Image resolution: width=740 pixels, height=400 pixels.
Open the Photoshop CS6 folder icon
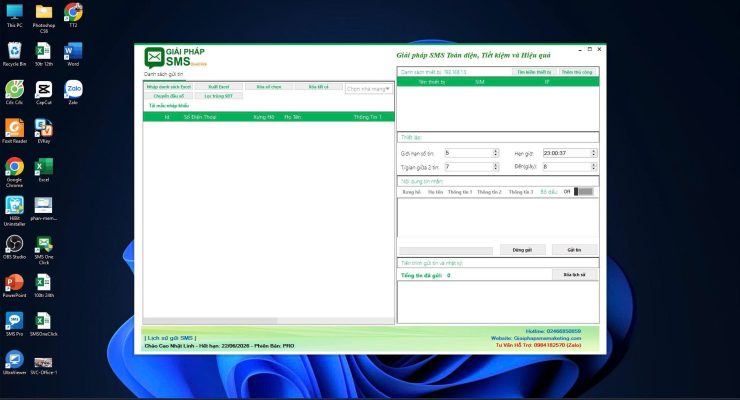point(44,13)
